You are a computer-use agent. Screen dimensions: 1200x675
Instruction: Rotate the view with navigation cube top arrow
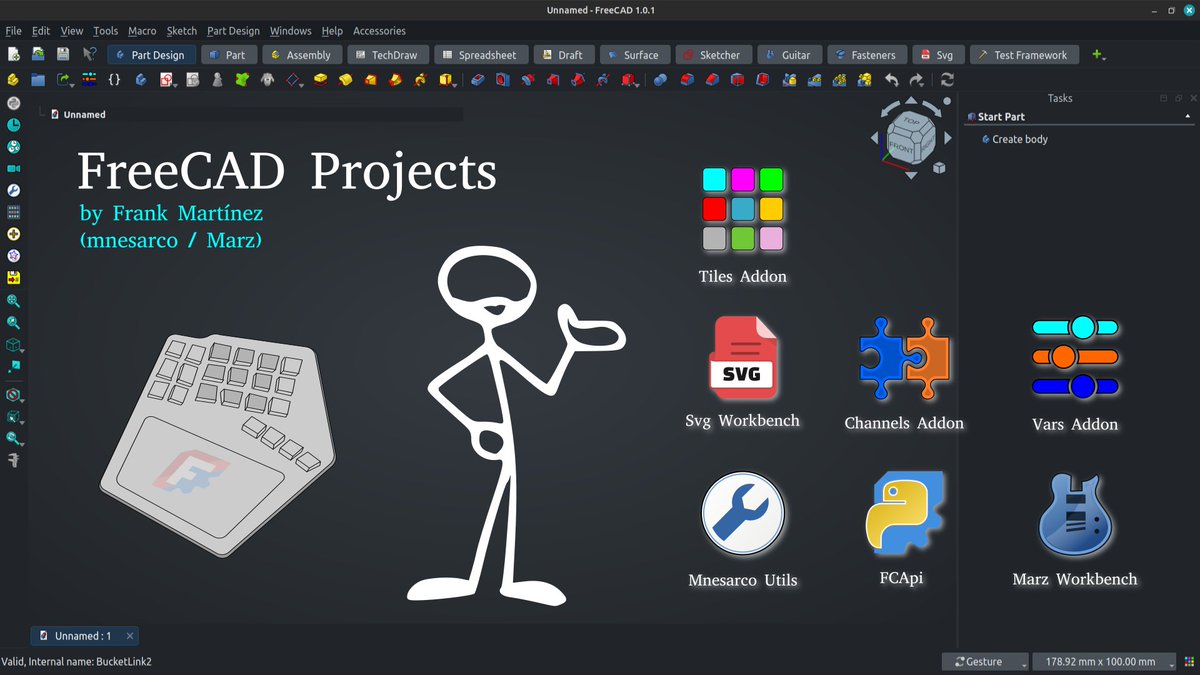[x=910, y=101]
